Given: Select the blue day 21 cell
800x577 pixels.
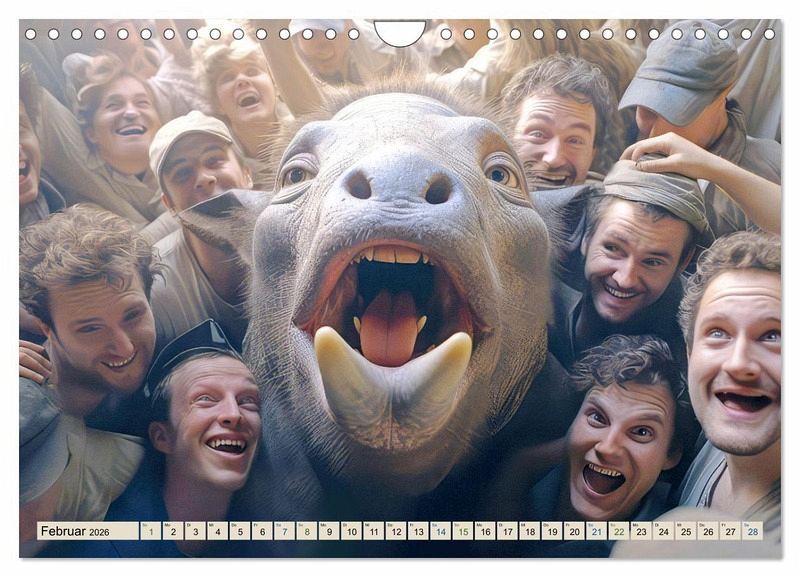Looking at the screenshot, I should (596, 531).
